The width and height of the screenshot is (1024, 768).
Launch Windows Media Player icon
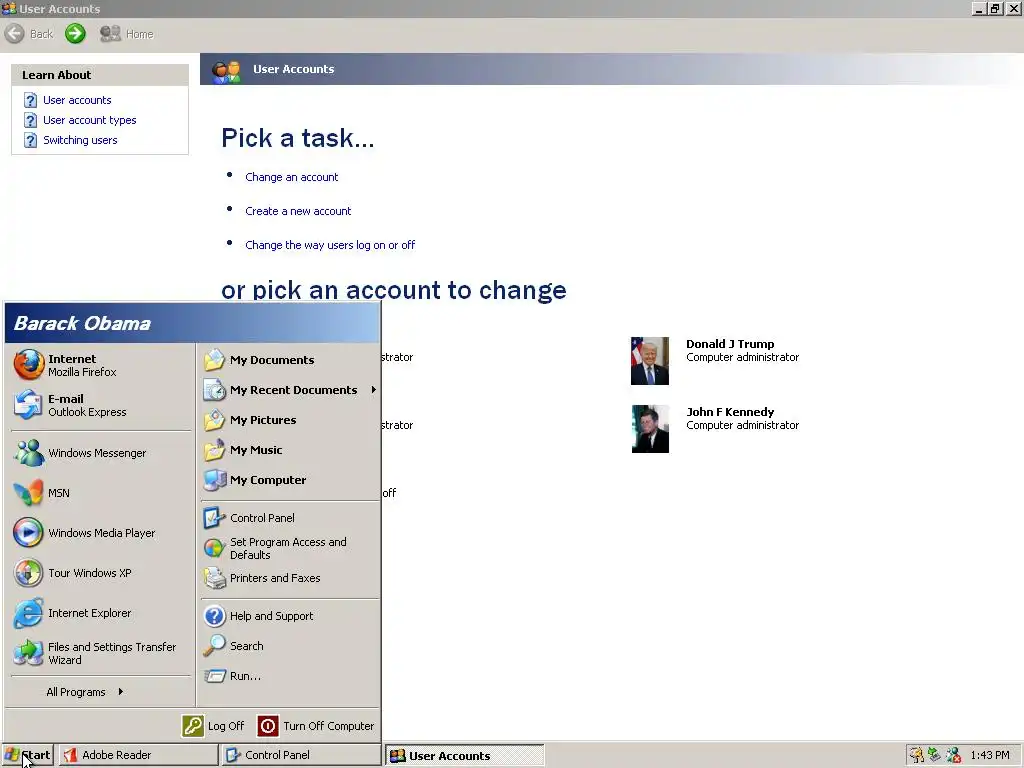coord(29,533)
